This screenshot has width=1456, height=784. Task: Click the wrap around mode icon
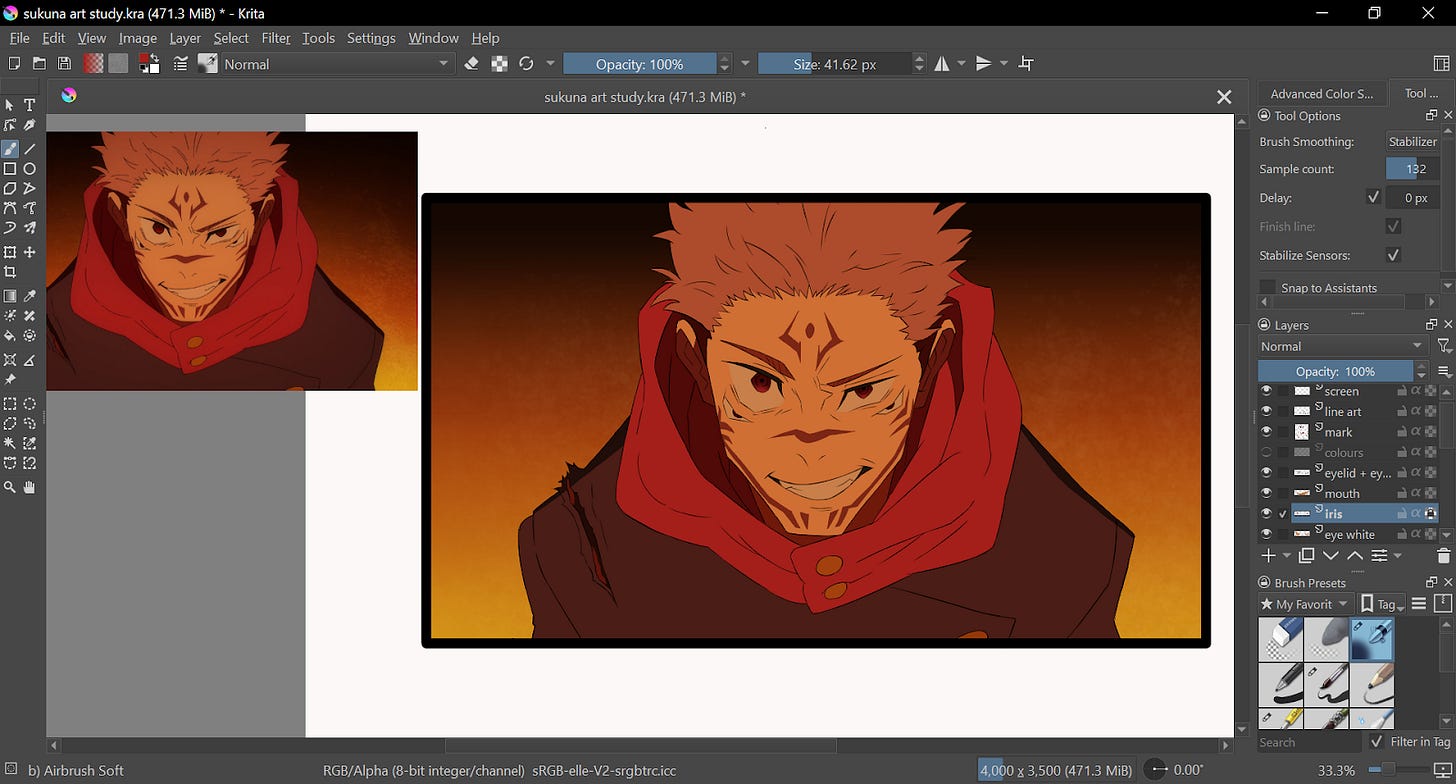pos(1026,64)
